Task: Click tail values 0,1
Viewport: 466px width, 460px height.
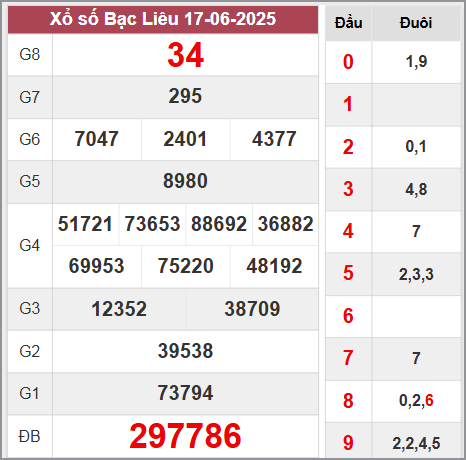Action: click(416, 146)
